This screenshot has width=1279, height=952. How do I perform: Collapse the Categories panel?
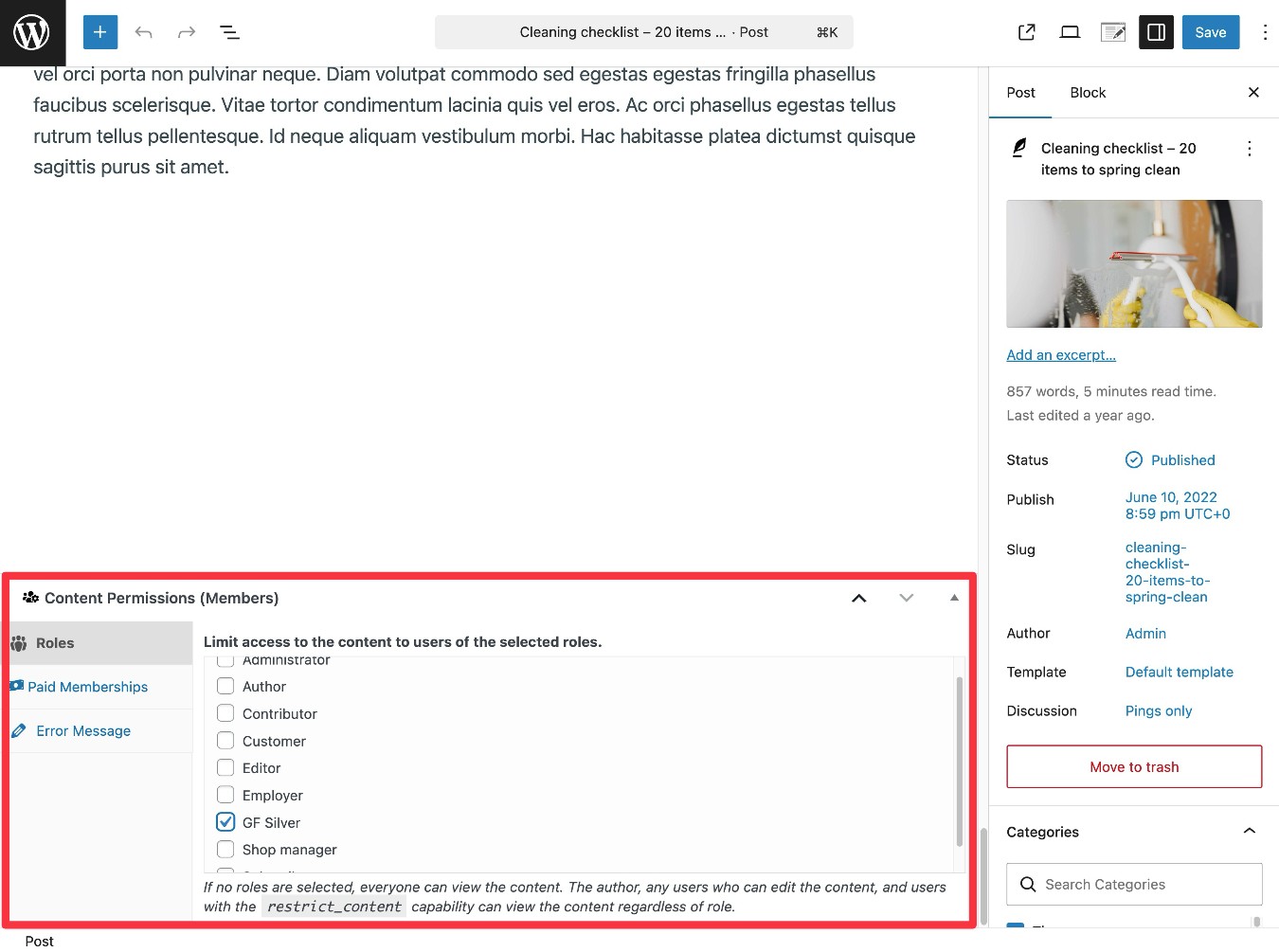point(1249,831)
